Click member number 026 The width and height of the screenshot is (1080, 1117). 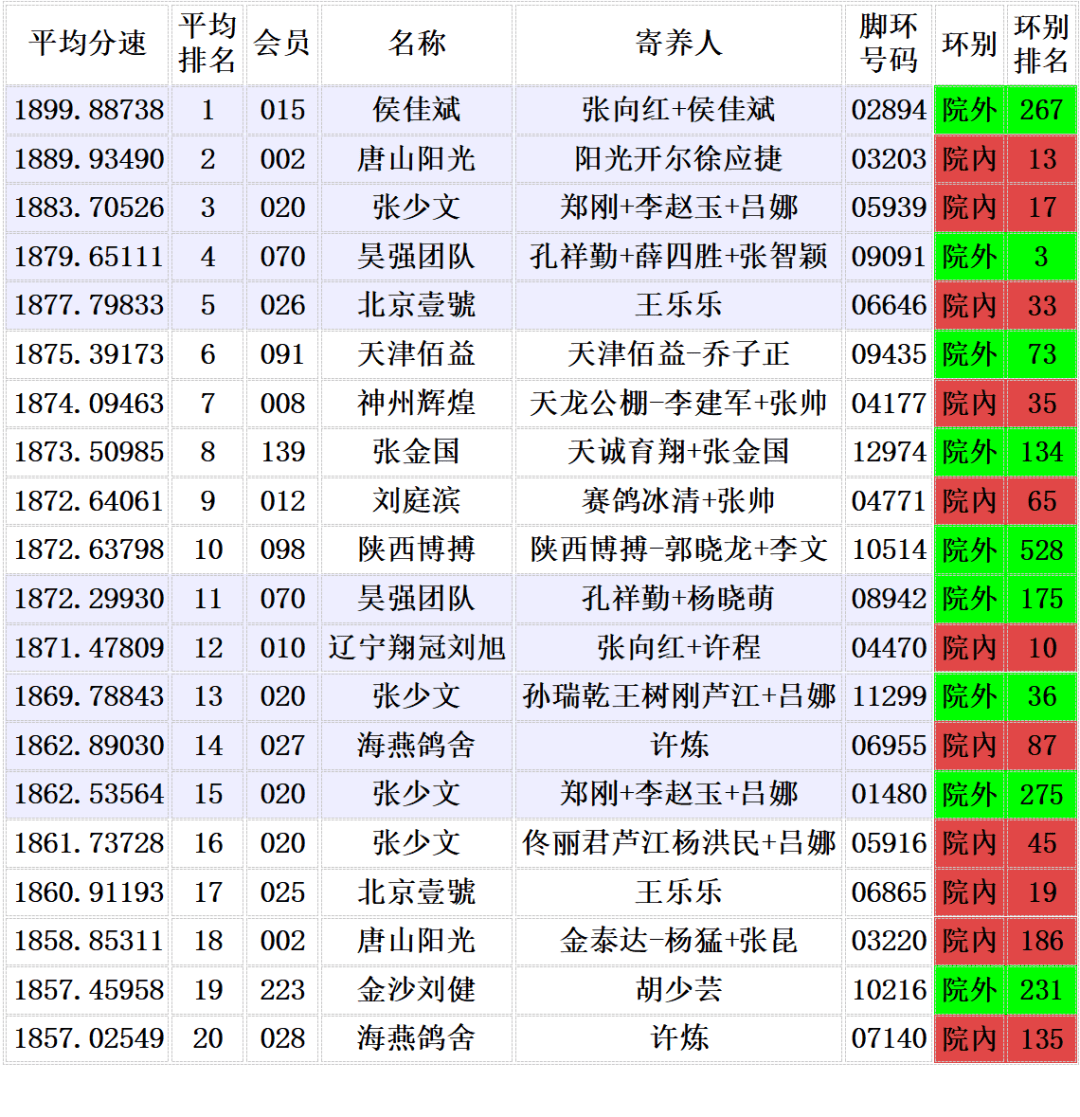click(x=282, y=306)
